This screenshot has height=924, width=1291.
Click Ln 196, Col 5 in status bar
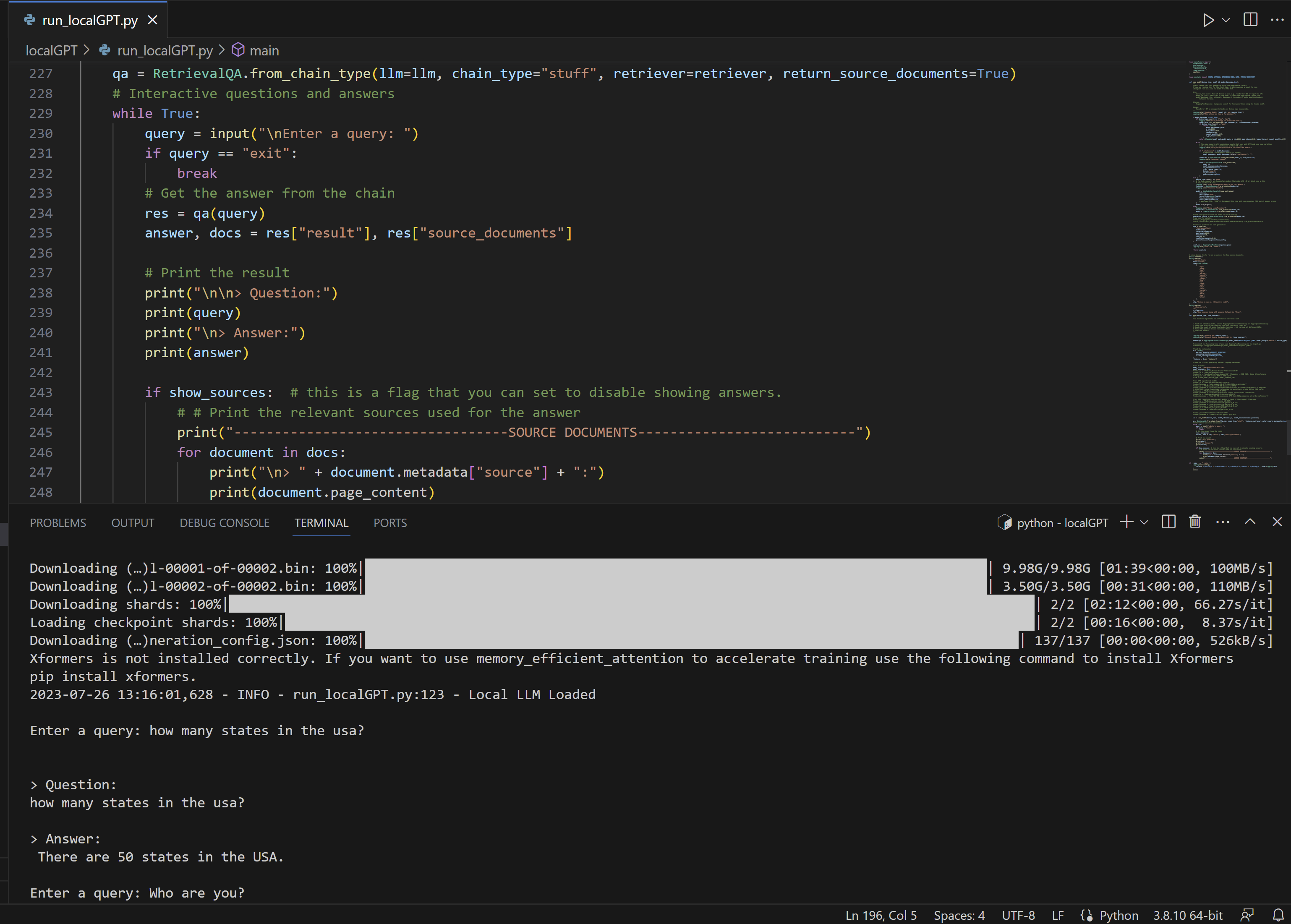click(x=881, y=915)
